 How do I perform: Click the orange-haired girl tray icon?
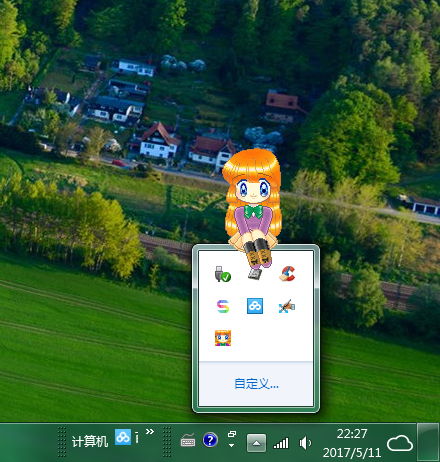223,338
